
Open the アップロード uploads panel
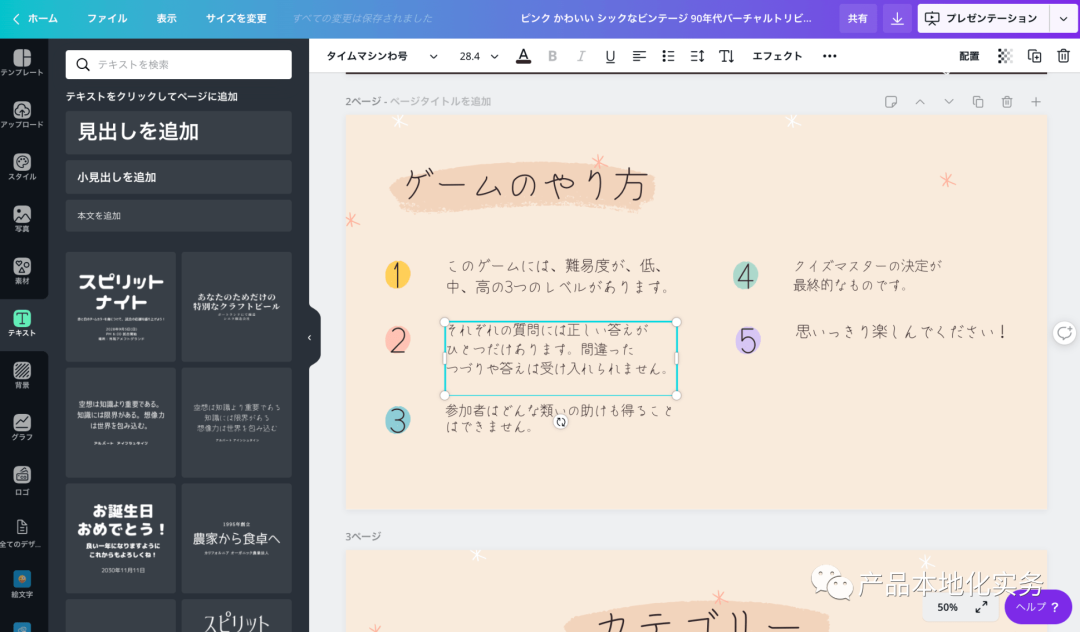point(22,114)
